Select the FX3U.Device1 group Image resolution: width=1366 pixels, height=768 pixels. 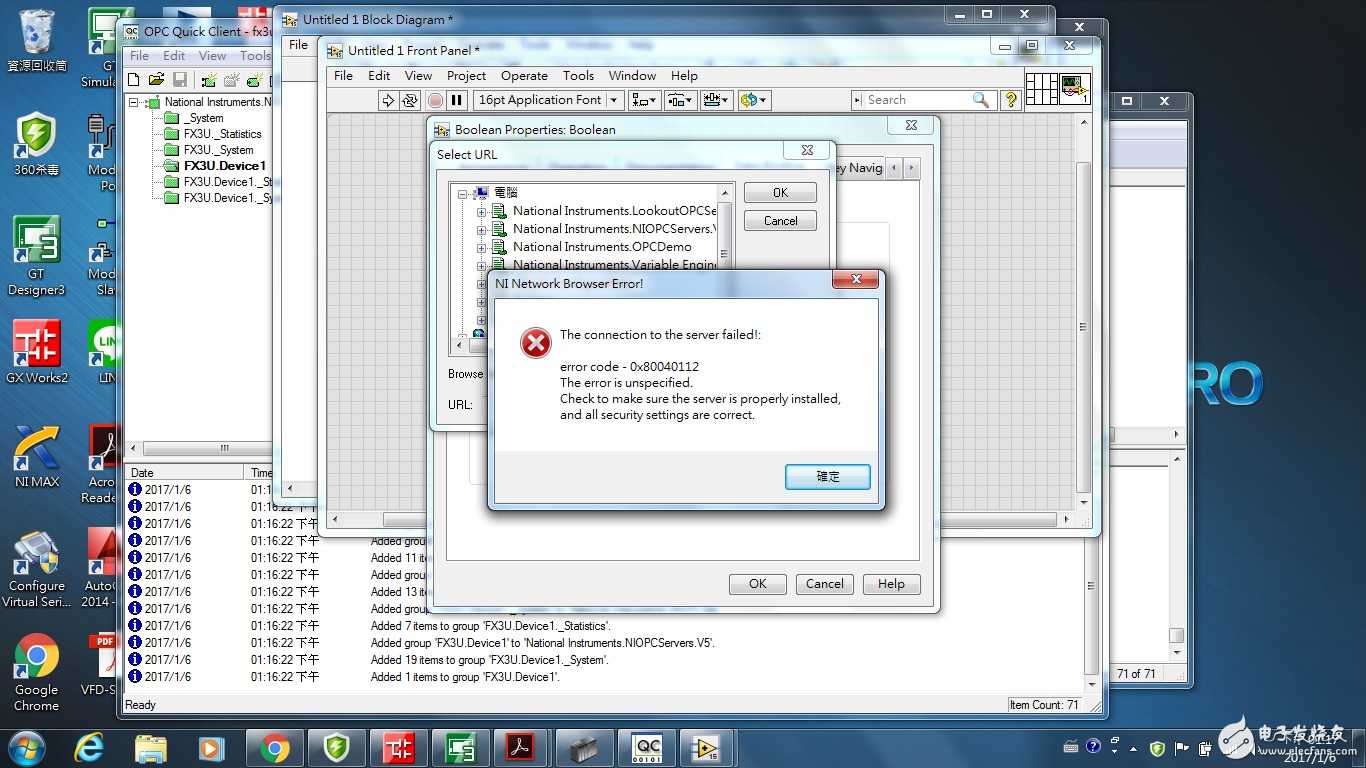coord(225,166)
